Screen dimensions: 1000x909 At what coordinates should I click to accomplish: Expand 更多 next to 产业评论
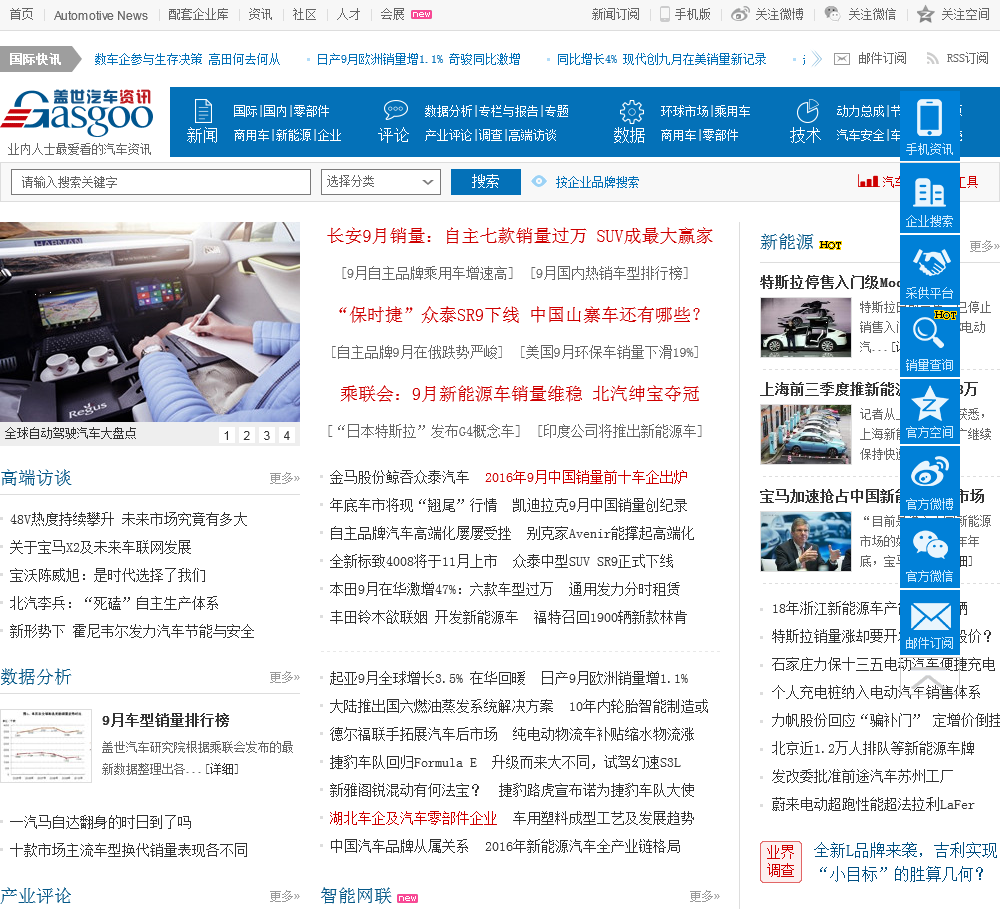click(x=284, y=896)
